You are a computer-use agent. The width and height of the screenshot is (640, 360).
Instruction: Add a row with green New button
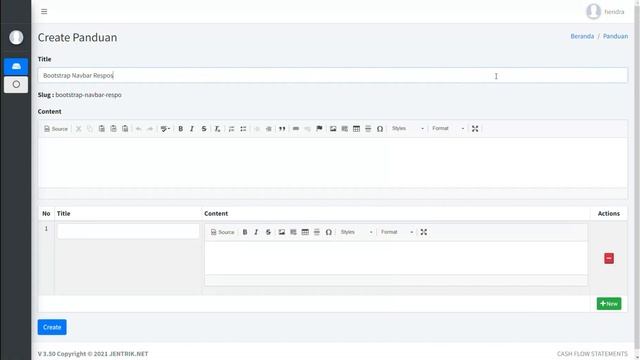(609, 303)
